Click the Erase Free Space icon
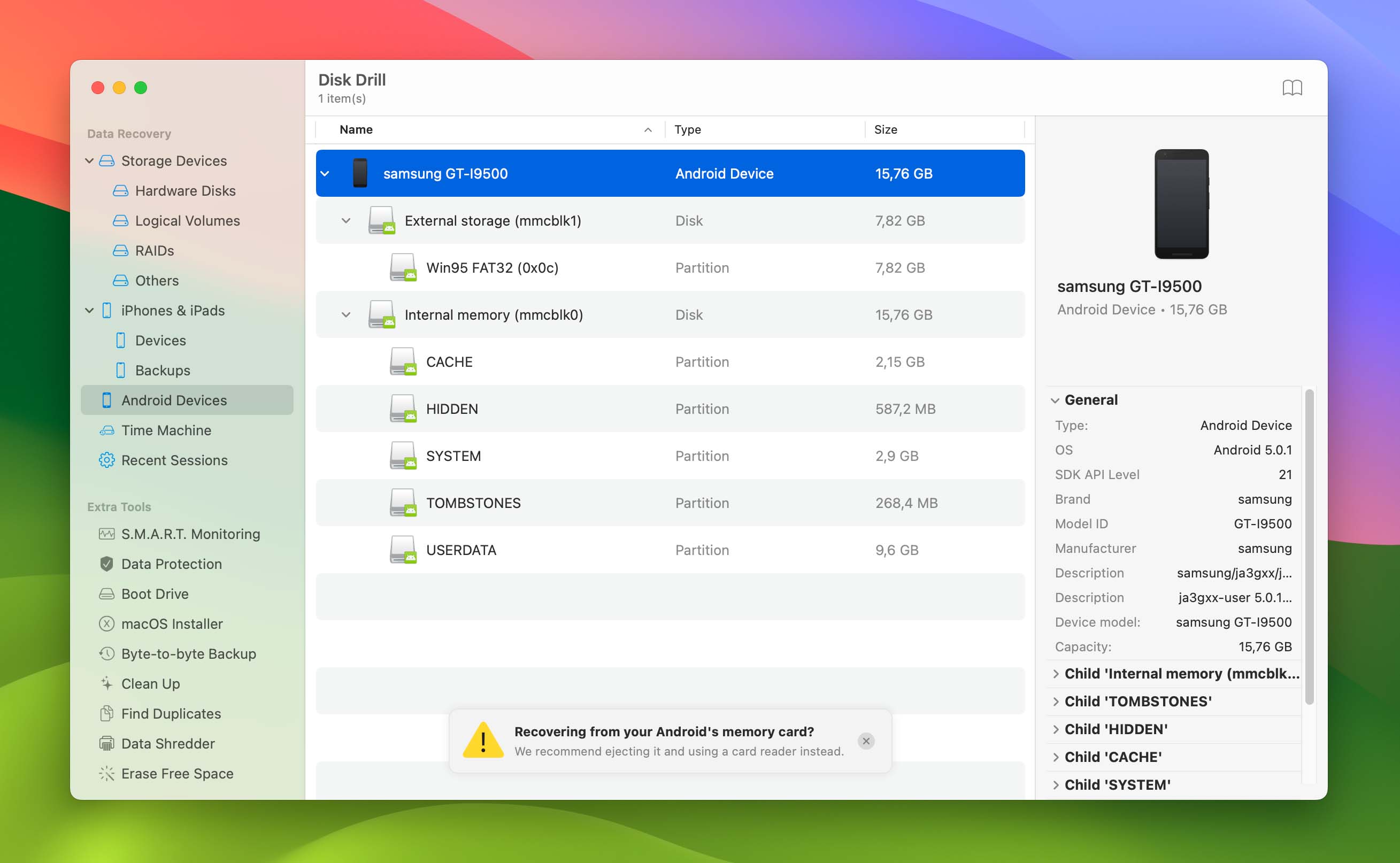Screen dimensions: 1400x863 click(x=107, y=773)
